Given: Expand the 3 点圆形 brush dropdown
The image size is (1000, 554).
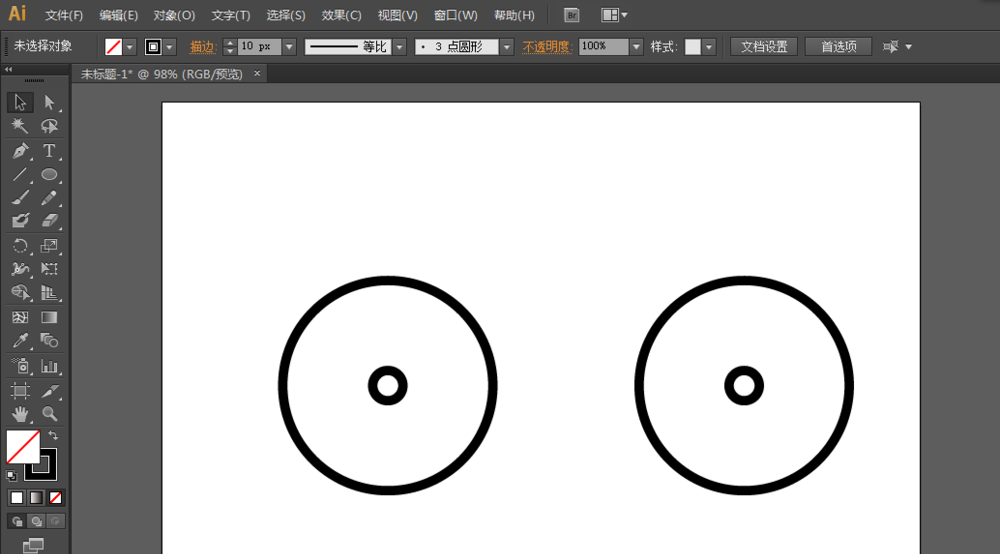Looking at the screenshot, I should click(x=506, y=47).
